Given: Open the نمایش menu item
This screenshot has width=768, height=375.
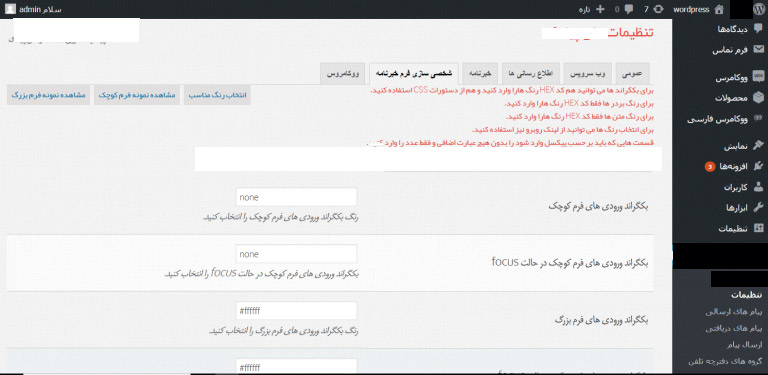Looking at the screenshot, I should (x=736, y=146).
